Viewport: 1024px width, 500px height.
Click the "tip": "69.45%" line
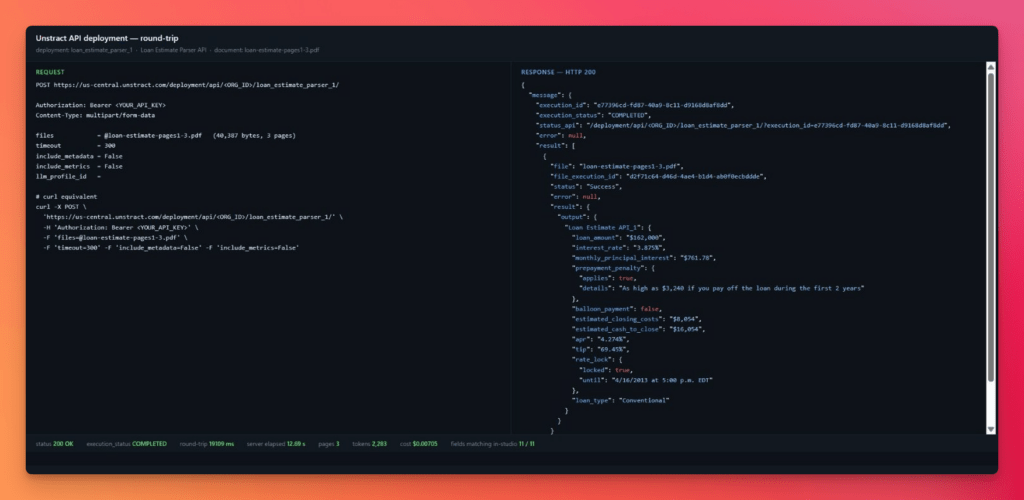[x=599, y=350]
